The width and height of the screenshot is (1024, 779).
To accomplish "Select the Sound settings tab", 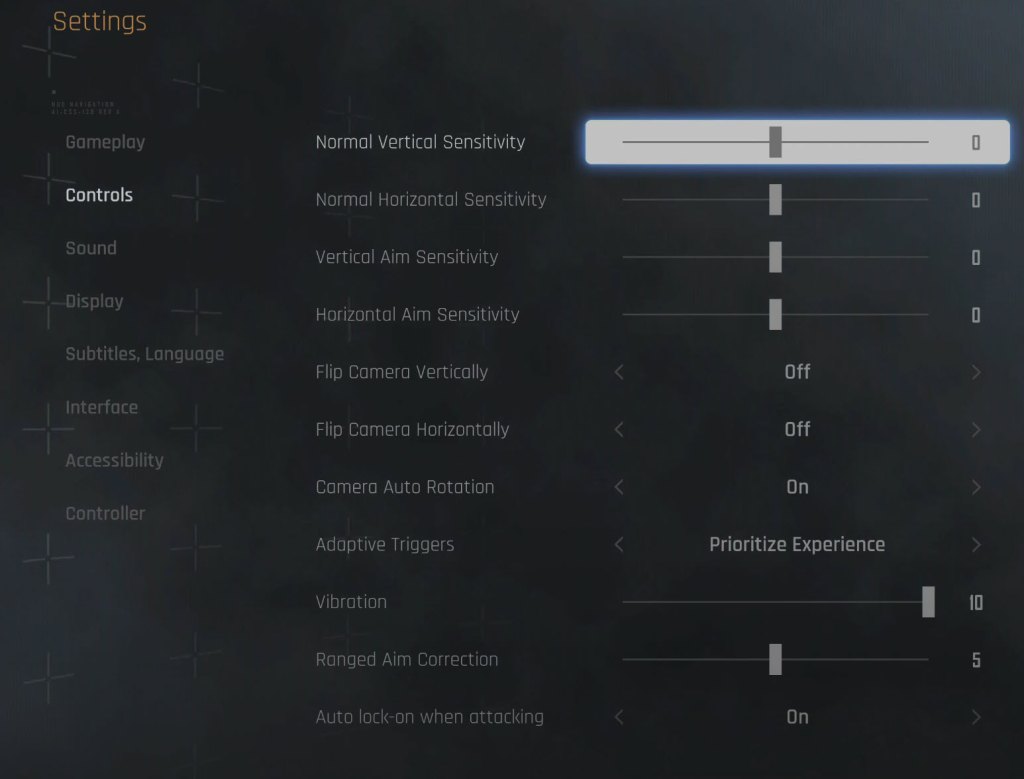I will point(91,248).
